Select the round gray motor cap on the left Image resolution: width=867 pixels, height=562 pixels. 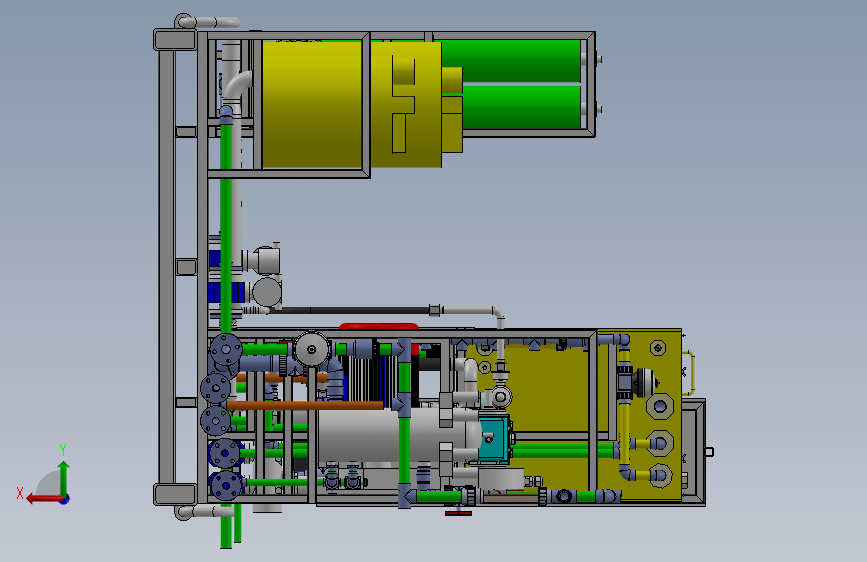point(267,292)
